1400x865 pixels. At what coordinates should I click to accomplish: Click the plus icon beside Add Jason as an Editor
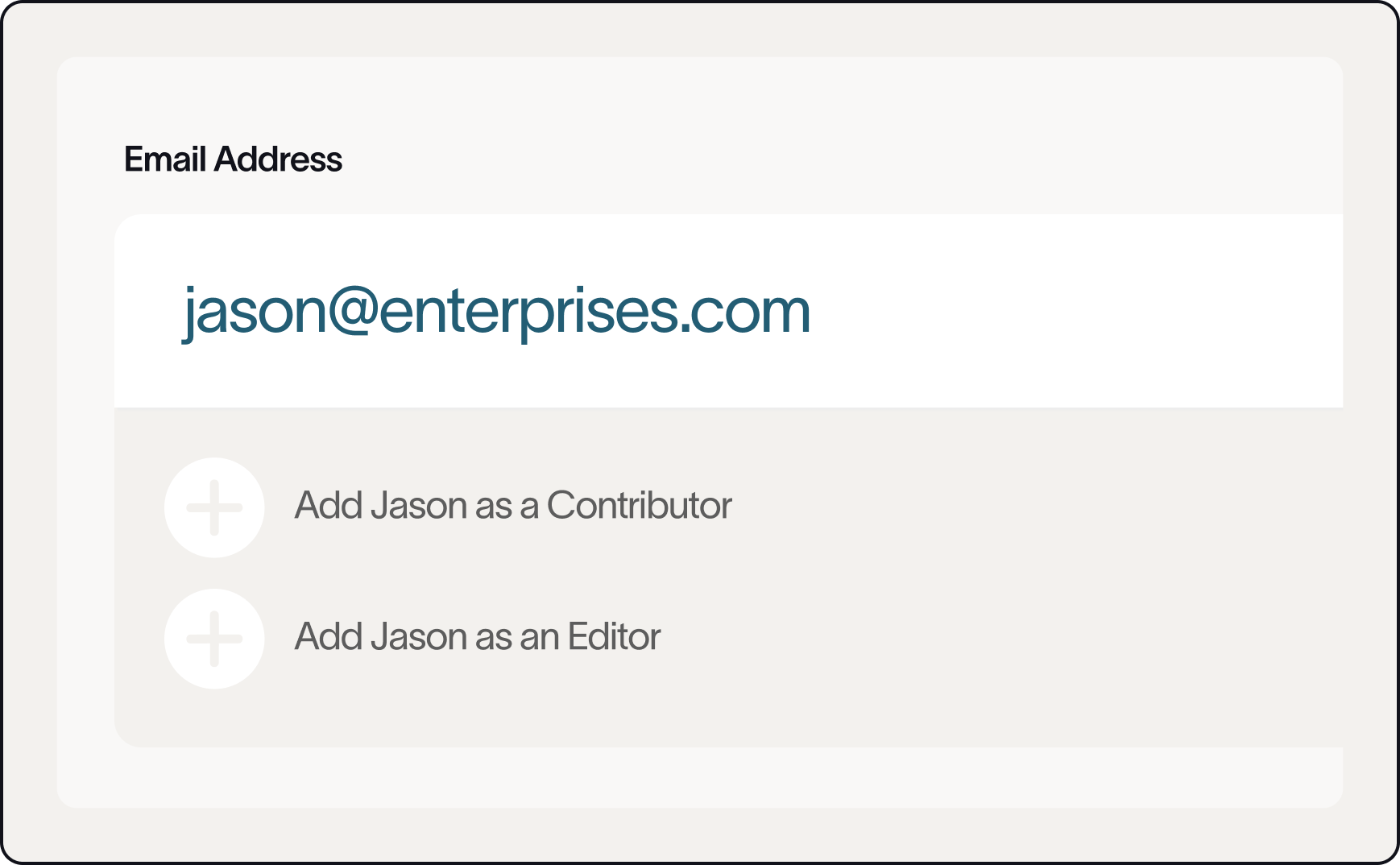[x=214, y=639]
